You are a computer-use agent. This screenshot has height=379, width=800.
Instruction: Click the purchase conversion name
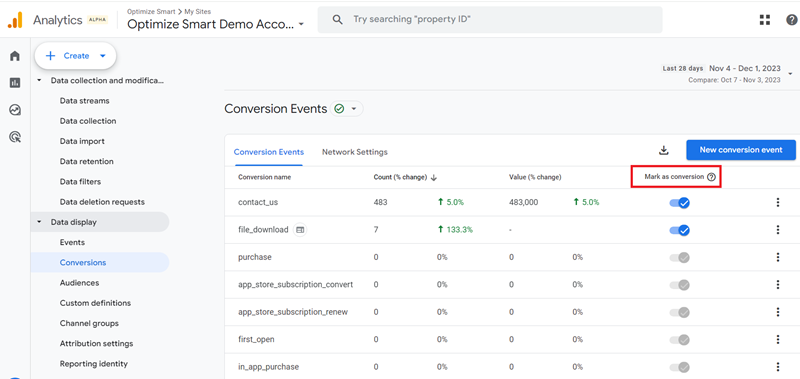(255, 258)
